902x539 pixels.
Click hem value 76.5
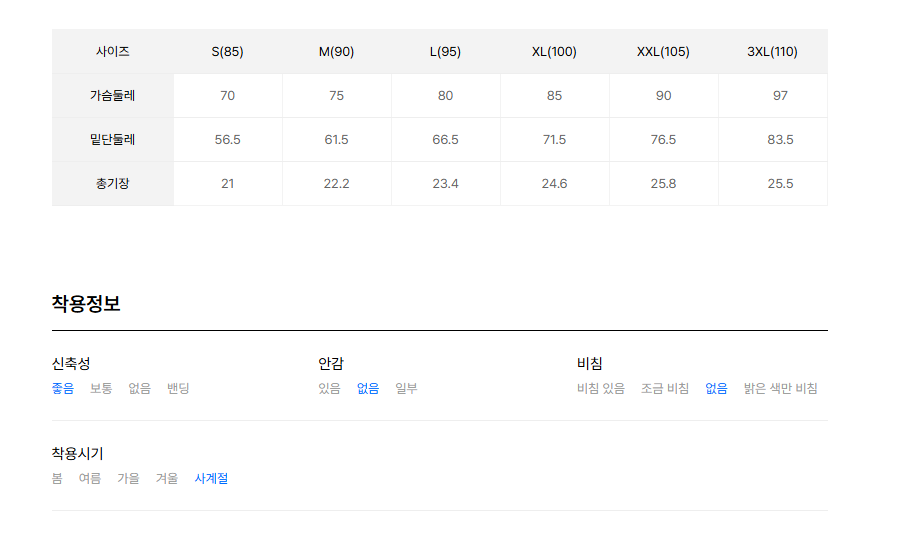(663, 140)
